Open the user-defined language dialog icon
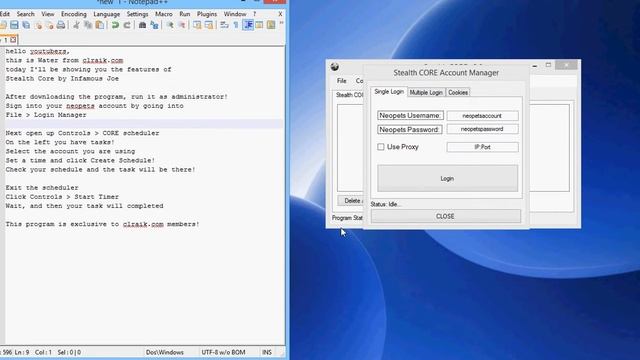 pyautogui.click(x=259, y=25)
